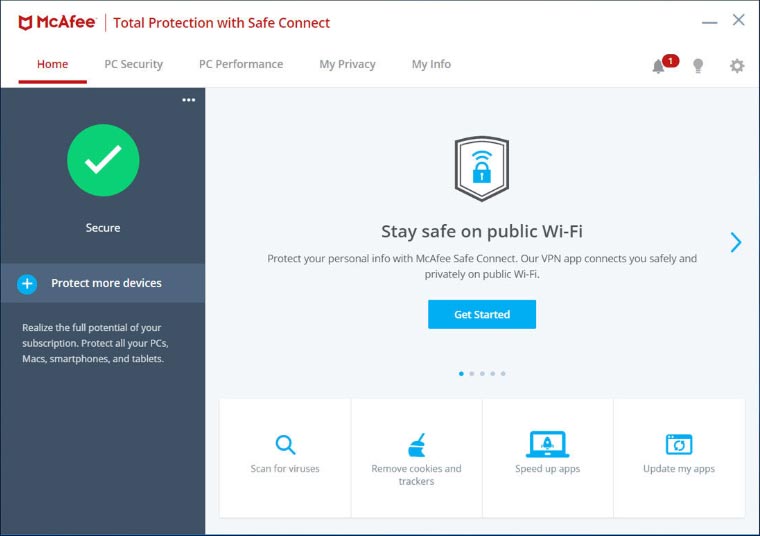This screenshot has width=760, height=536.
Task: Select the fifth carousel page dot
Action: [503, 374]
